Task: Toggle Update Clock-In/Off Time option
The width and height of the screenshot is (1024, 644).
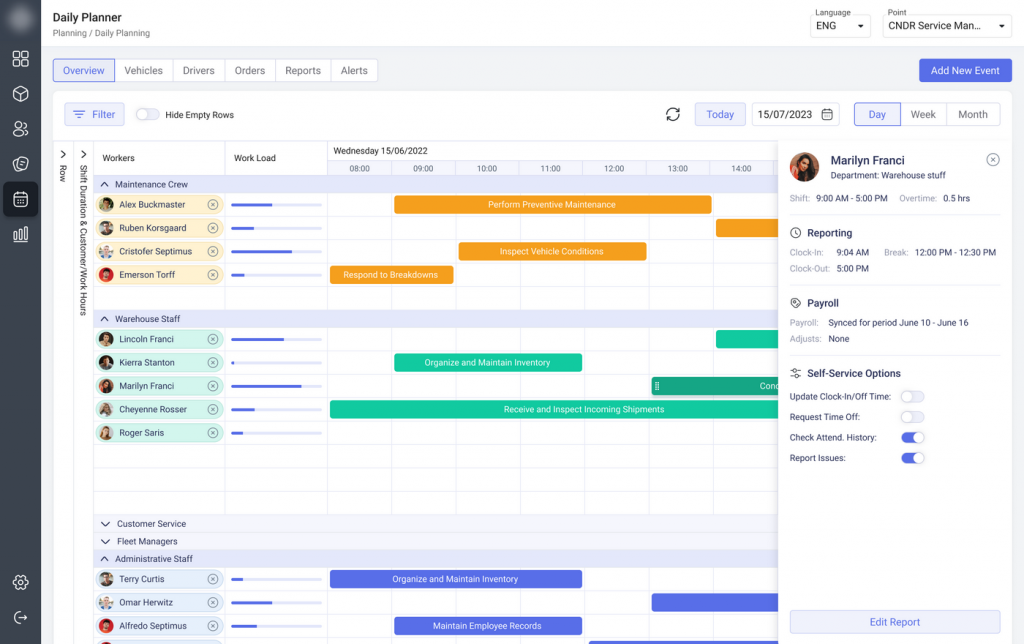Action: 912,396
